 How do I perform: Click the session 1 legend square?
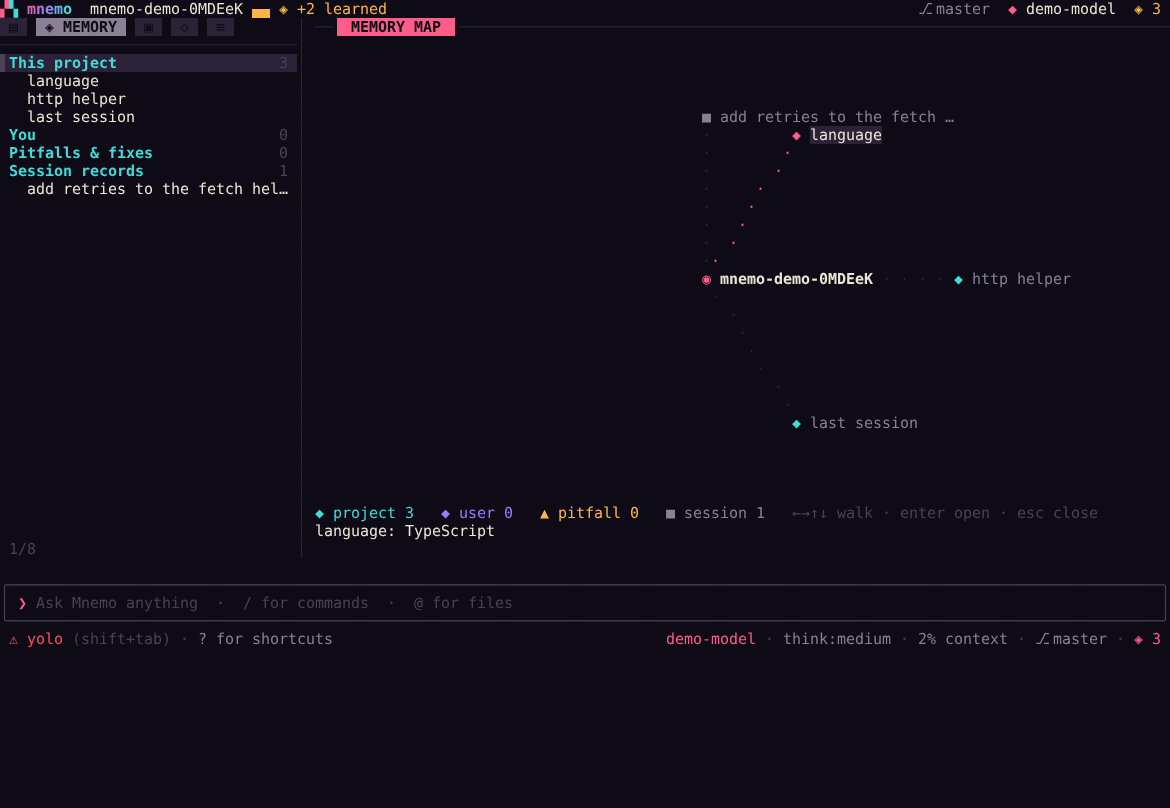click(x=670, y=513)
